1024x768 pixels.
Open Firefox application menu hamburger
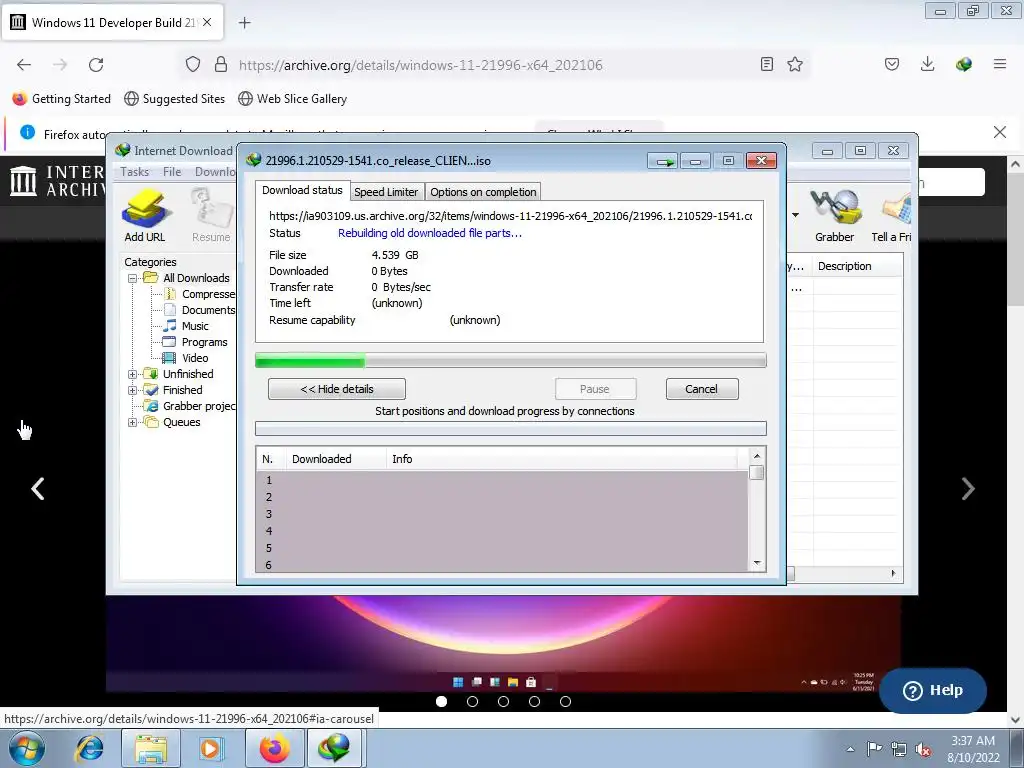(999, 64)
